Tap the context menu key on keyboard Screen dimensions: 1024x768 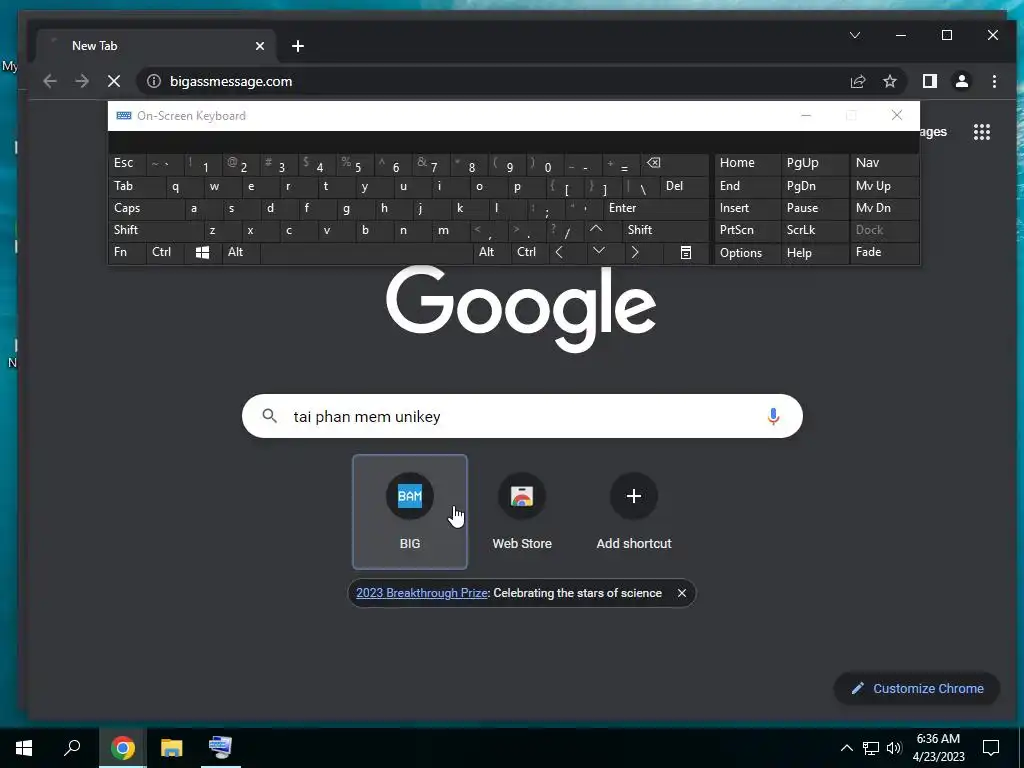[x=686, y=253]
